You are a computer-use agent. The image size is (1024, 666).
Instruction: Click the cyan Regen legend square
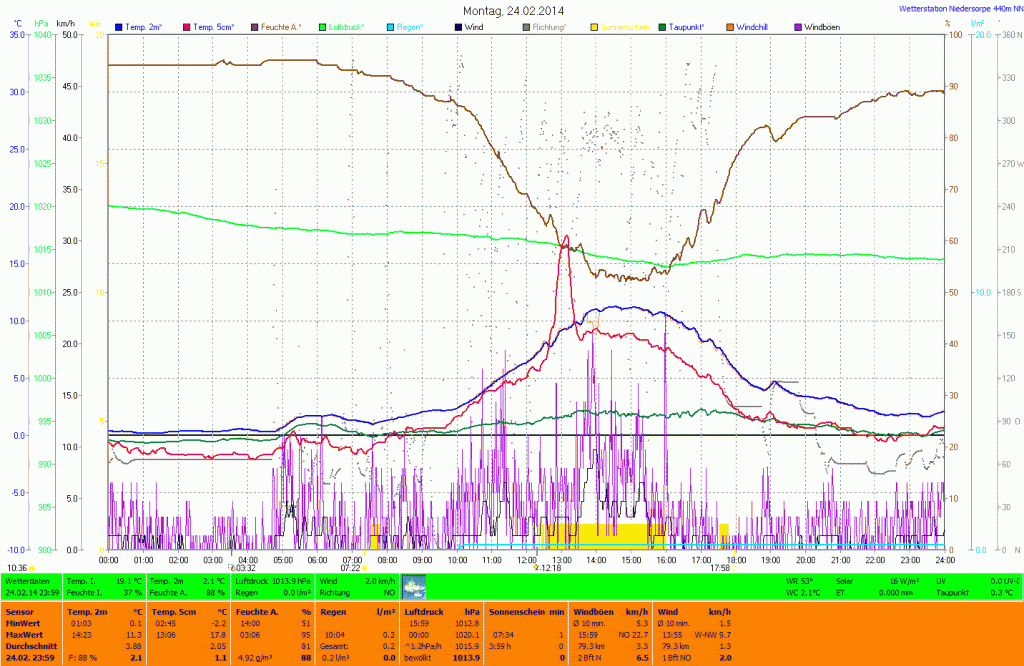(x=390, y=25)
